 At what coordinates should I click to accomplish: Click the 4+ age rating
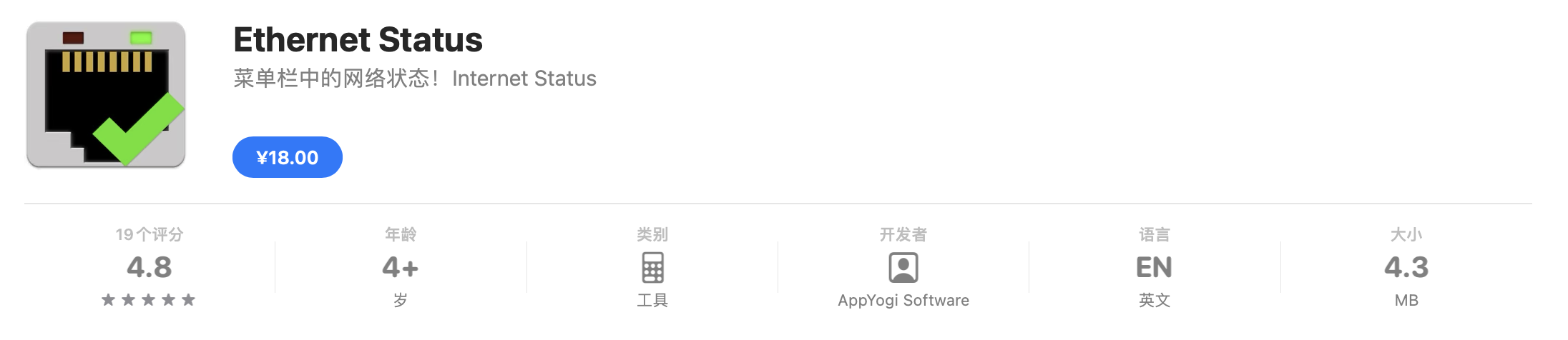point(400,268)
